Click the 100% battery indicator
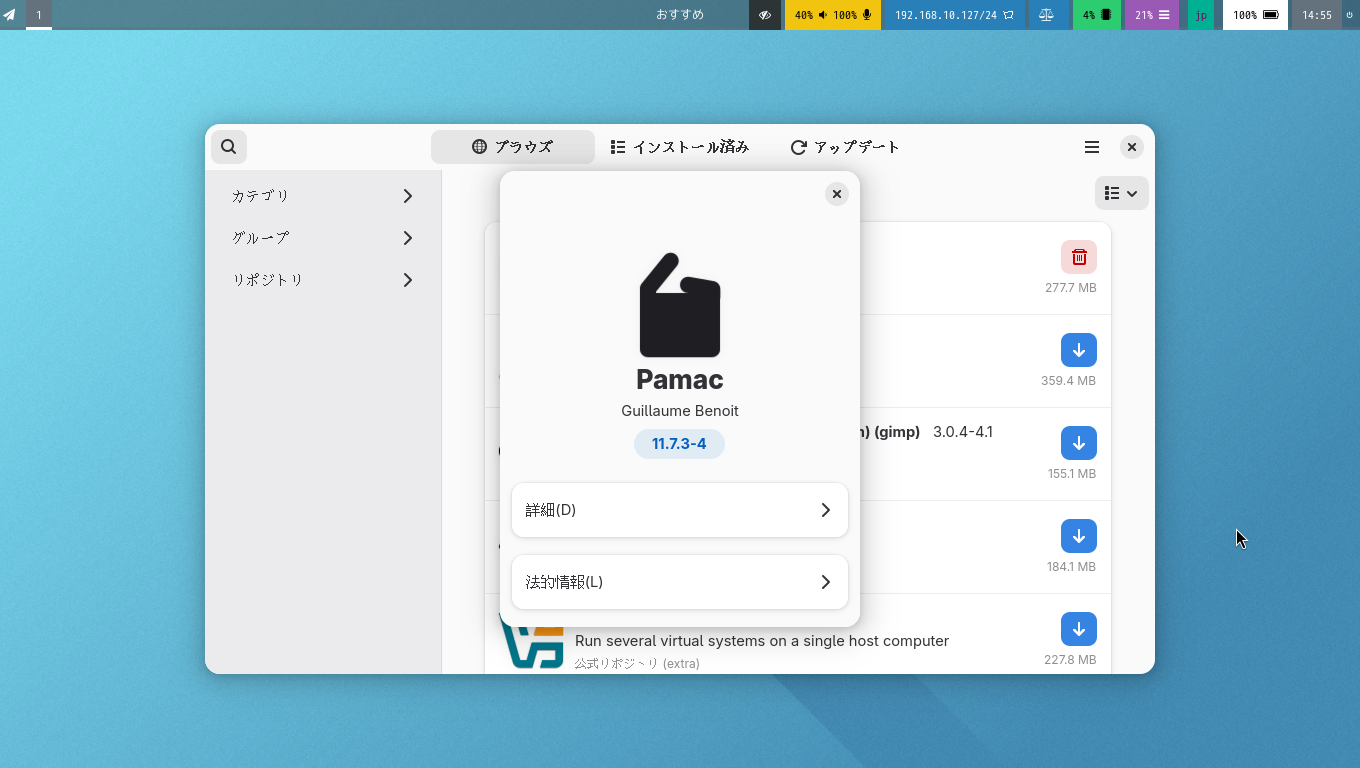 pyautogui.click(x=1255, y=15)
